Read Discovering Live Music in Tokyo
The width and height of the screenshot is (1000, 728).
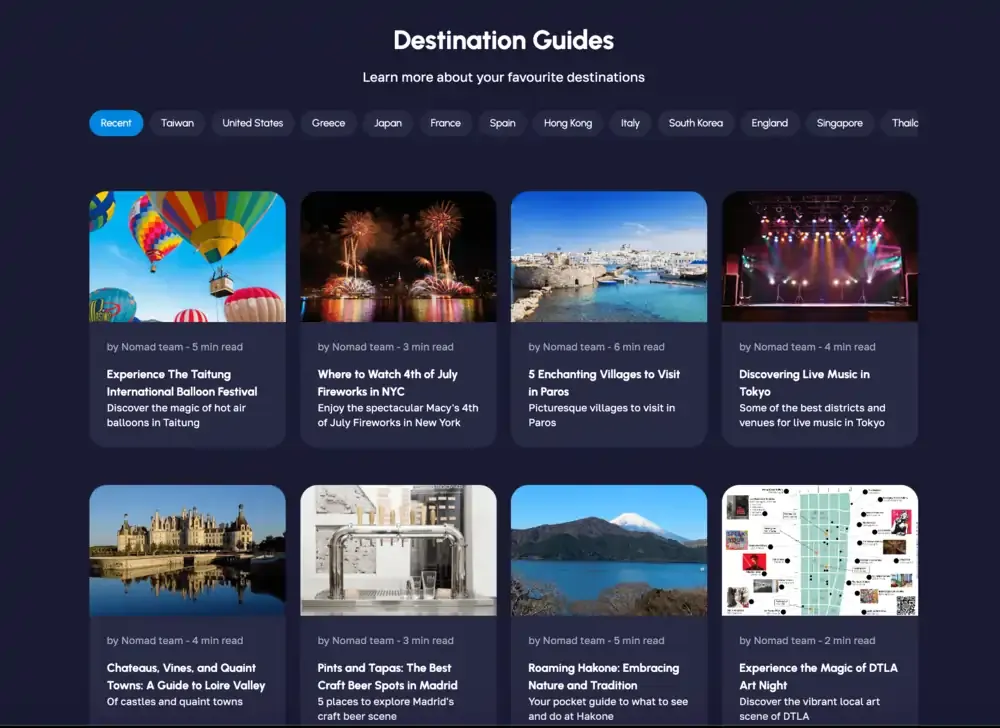804,382
